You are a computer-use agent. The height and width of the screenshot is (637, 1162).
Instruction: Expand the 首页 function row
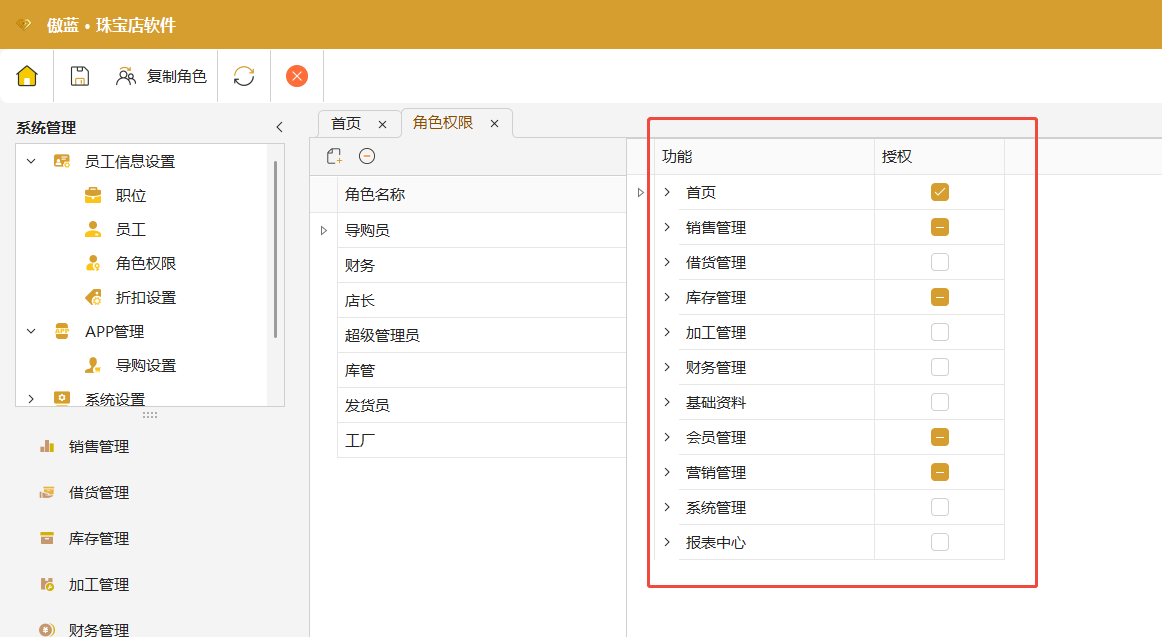pos(667,192)
